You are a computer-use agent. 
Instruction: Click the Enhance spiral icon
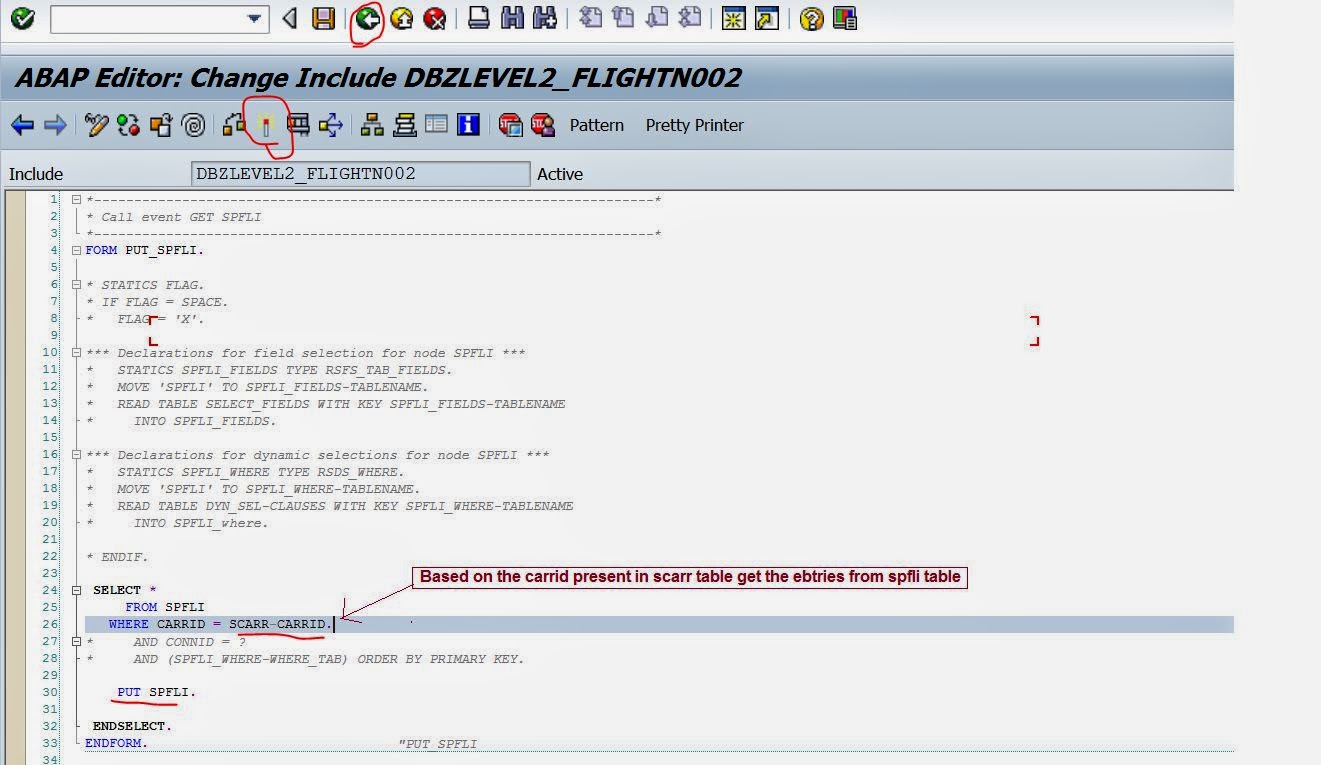(x=194, y=125)
